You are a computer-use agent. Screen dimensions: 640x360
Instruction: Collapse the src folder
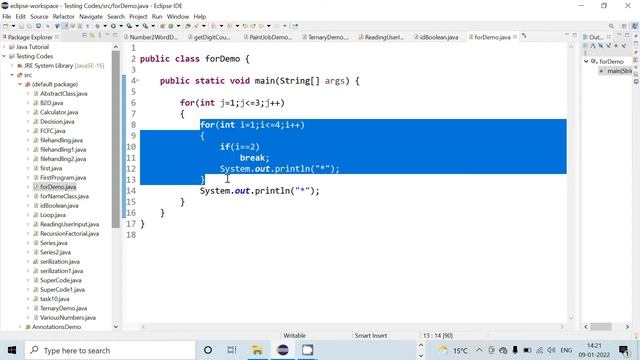pyautogui.click(x=12, y=75)
